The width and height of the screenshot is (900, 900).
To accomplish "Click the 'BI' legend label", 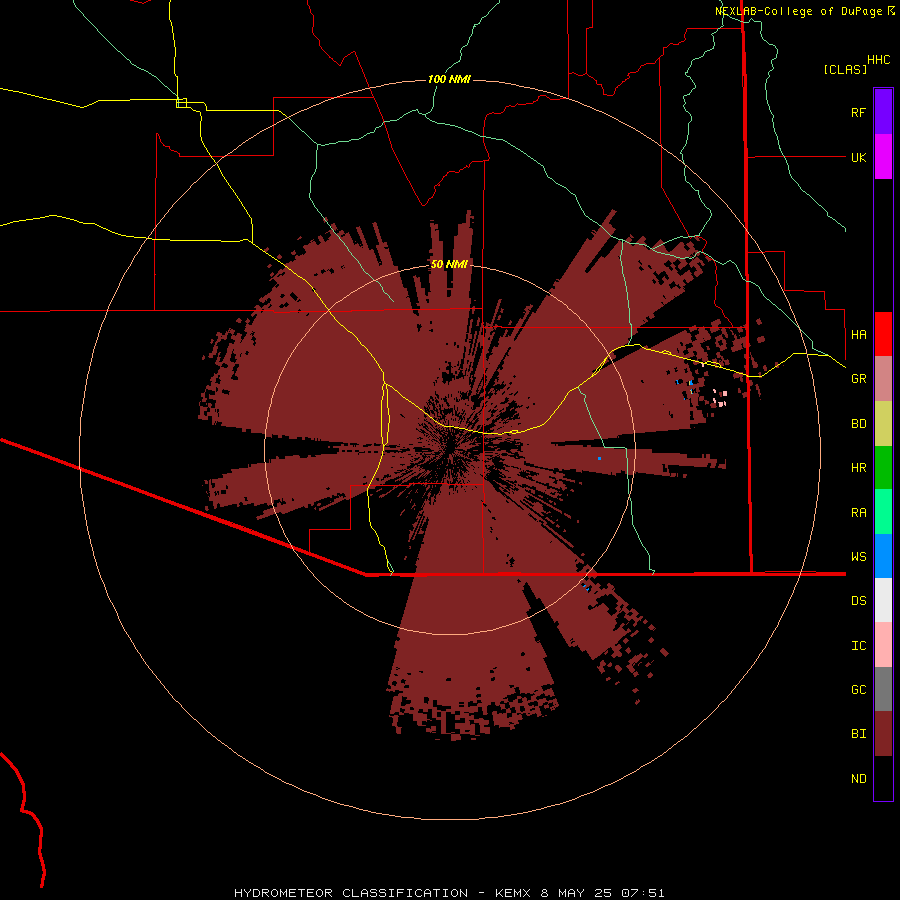I will 859,734.
